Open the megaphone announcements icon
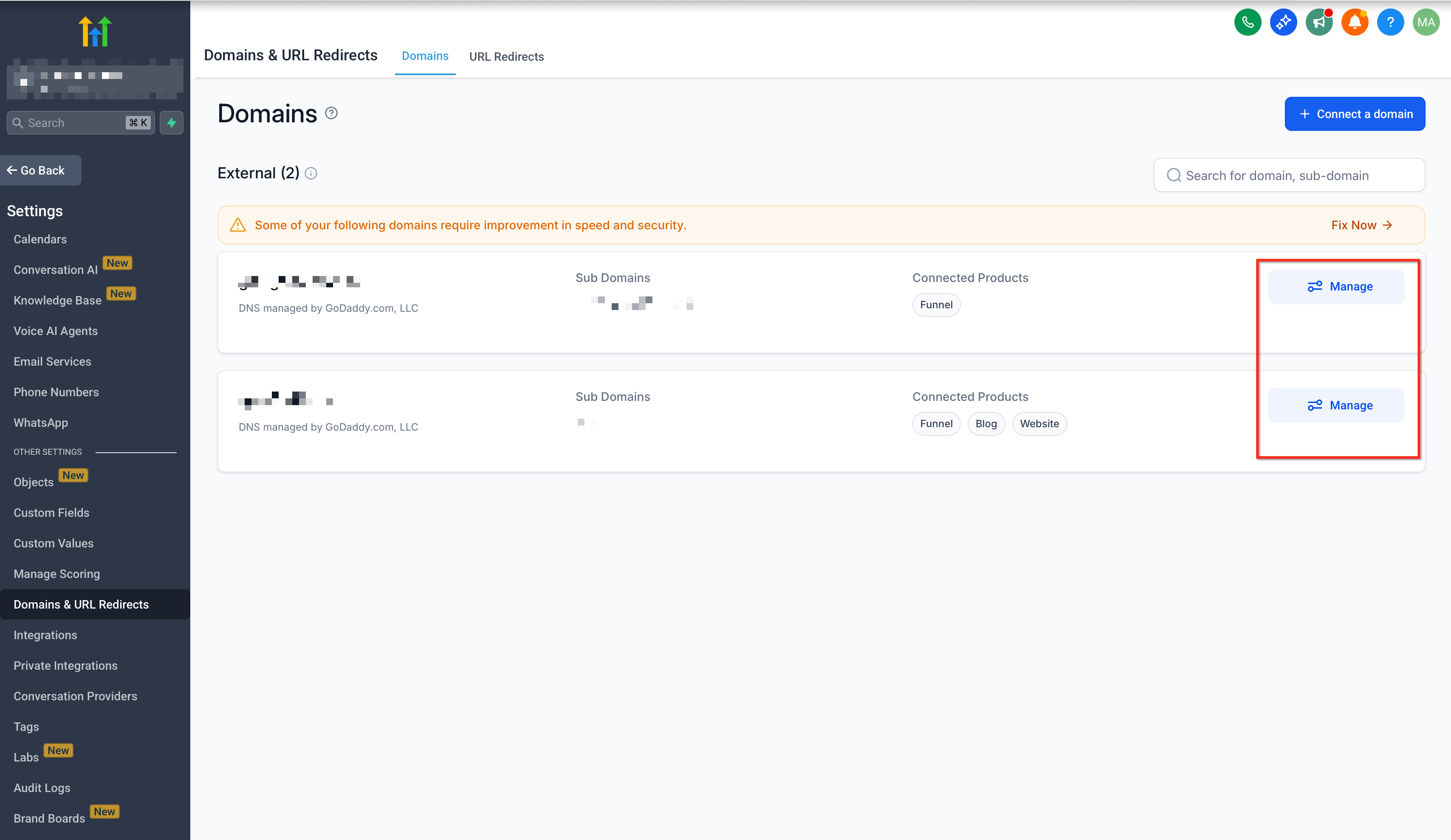Image resolution: width=1451 pixels, height=840 pixels. (x=1318, y=23)
